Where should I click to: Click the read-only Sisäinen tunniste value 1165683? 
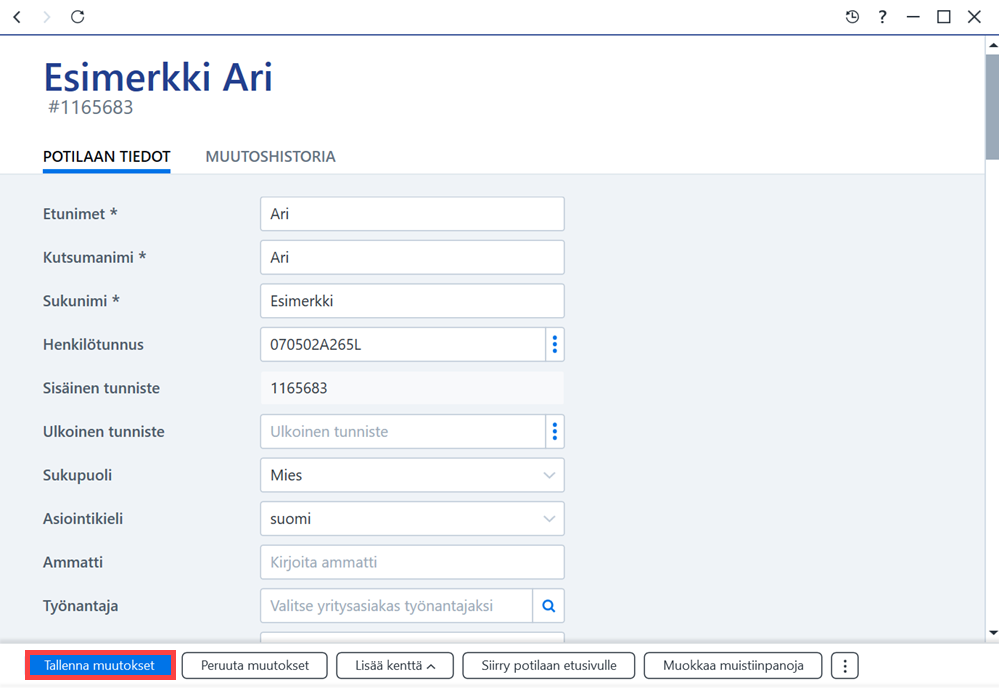(412, 388)
